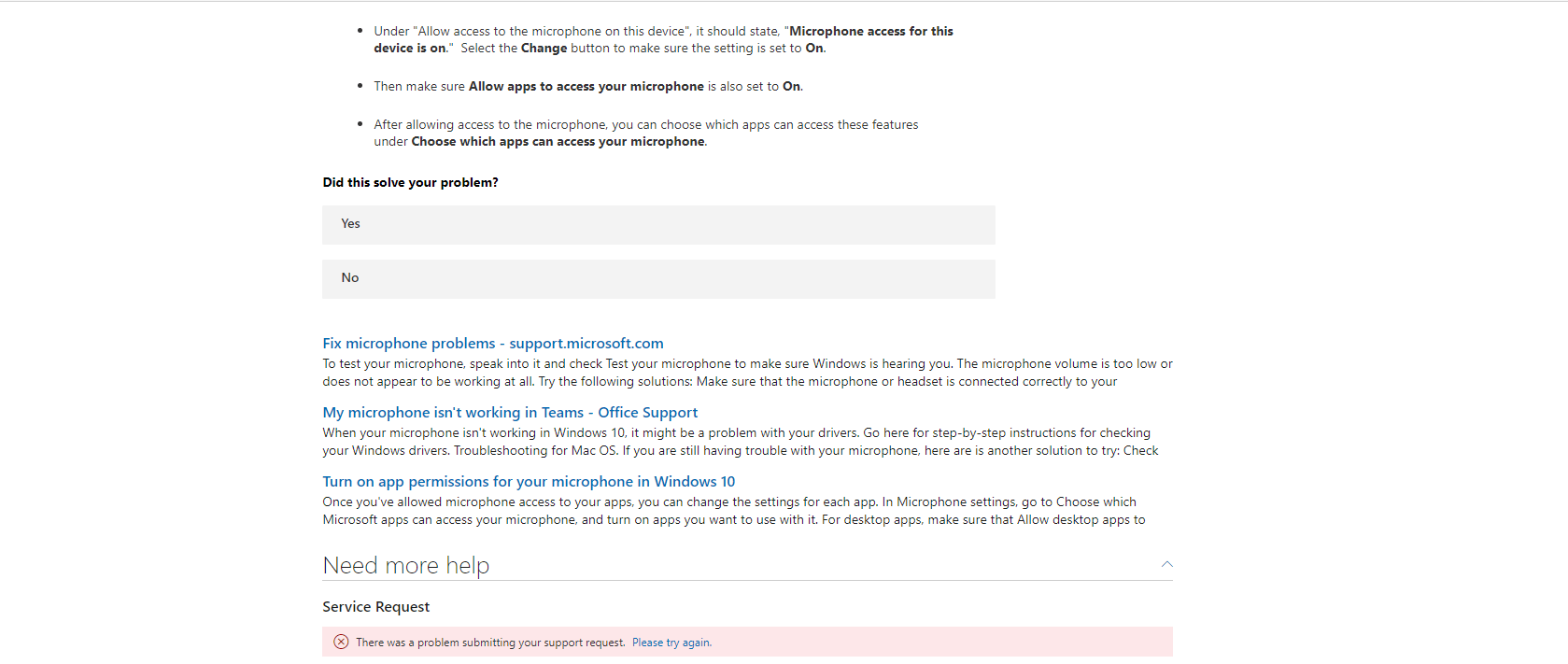This screenshot has width=1568, height=664.
Task: Click the 'Service Request' heading
Action: click(x=376, y=607)
